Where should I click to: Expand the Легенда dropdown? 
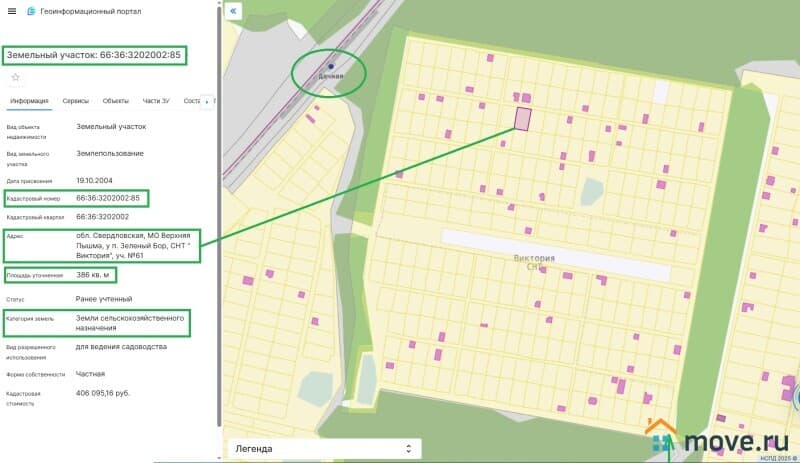click(324, 449)
